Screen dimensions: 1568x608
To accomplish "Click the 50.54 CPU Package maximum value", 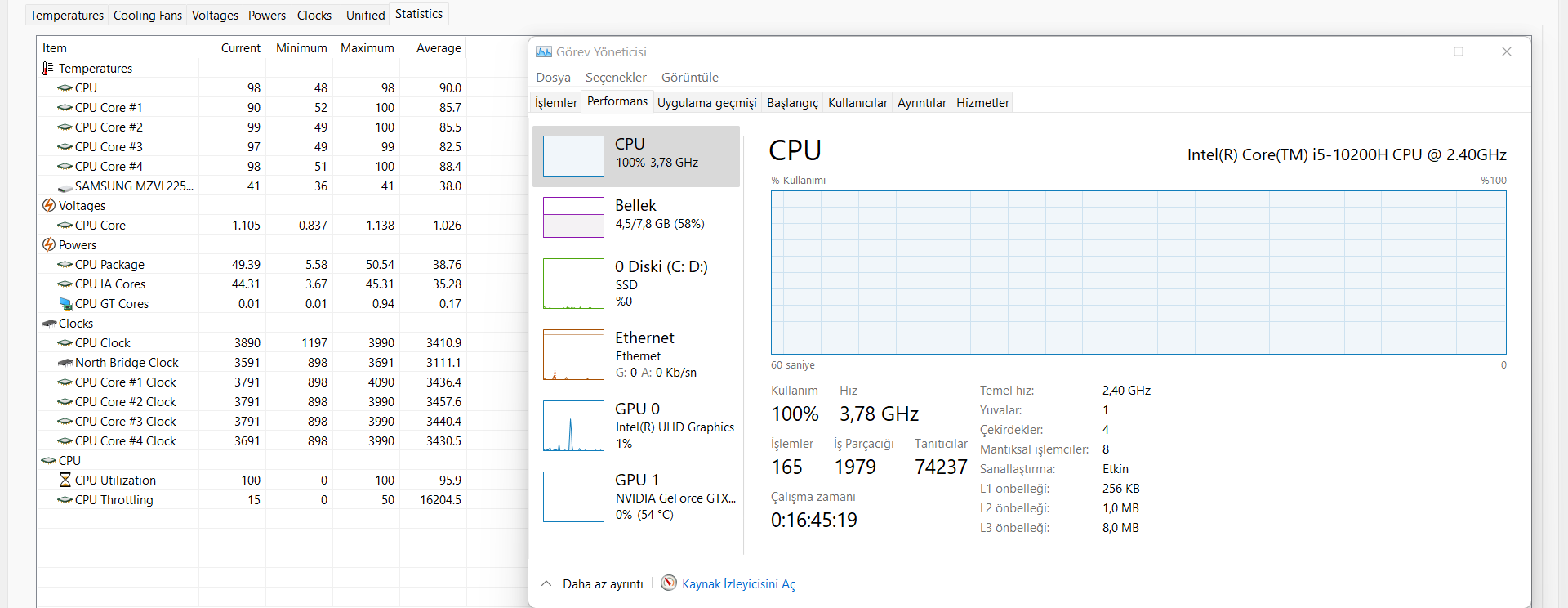I will [380, 265].
